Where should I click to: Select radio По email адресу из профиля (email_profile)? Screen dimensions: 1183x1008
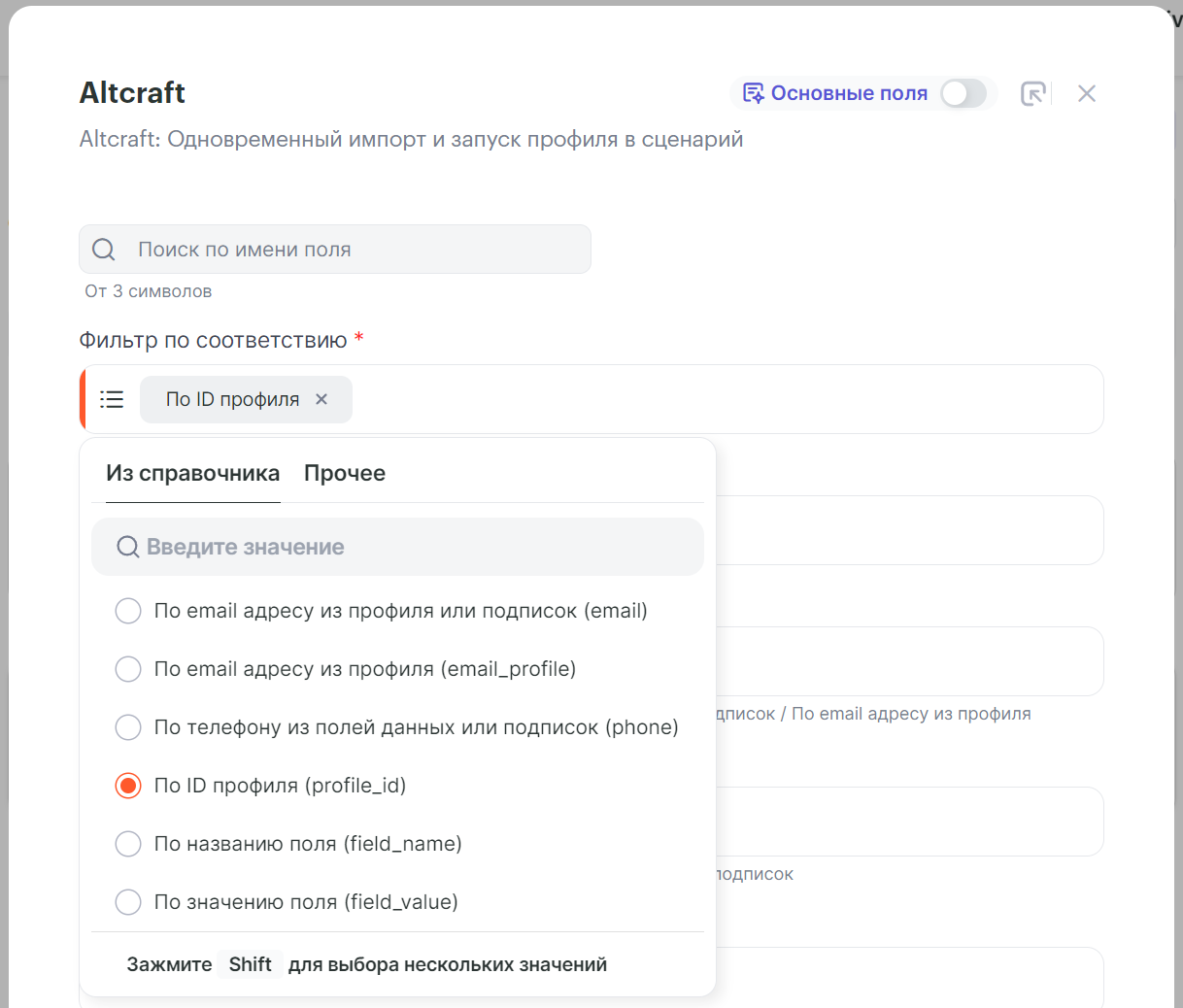pyautogui.click(x=128, y=669)
